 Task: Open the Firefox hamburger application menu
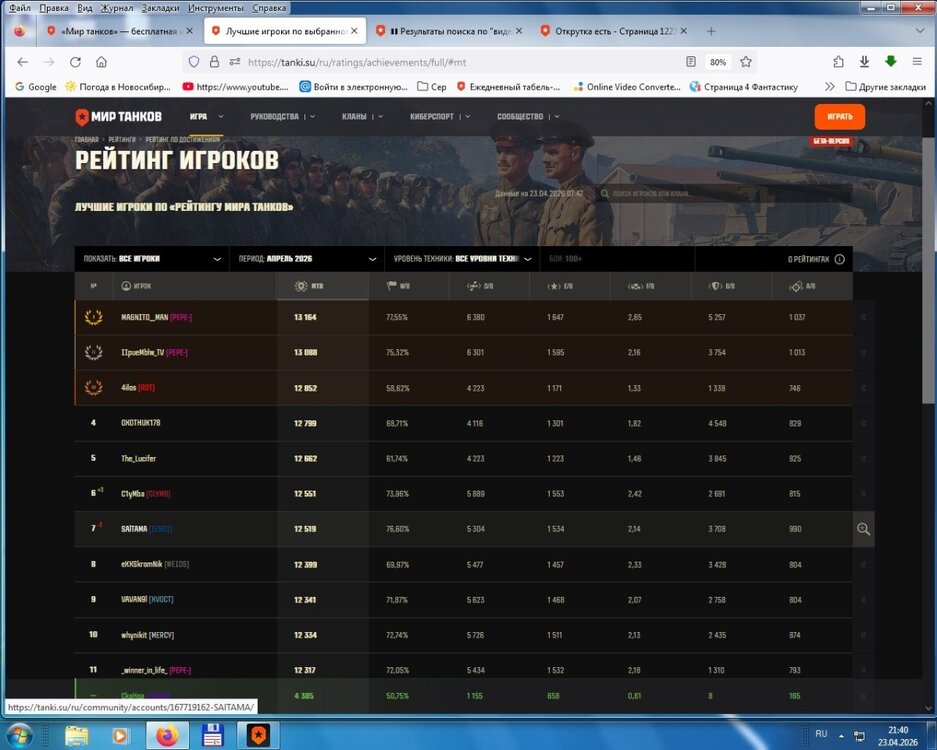[x=917, y=62]
